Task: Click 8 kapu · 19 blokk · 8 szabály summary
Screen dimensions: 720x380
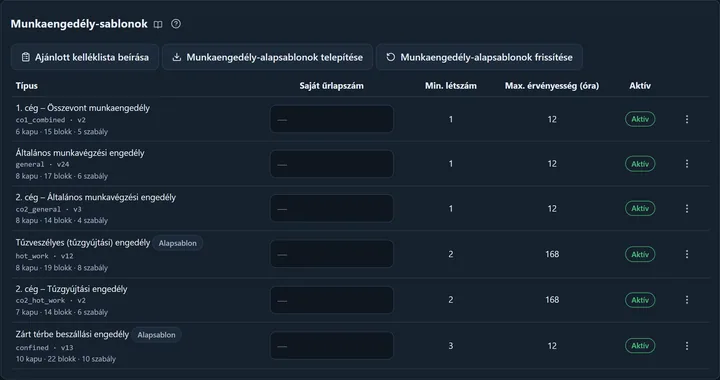Action: pyautogui.click(x=62, y=268)
